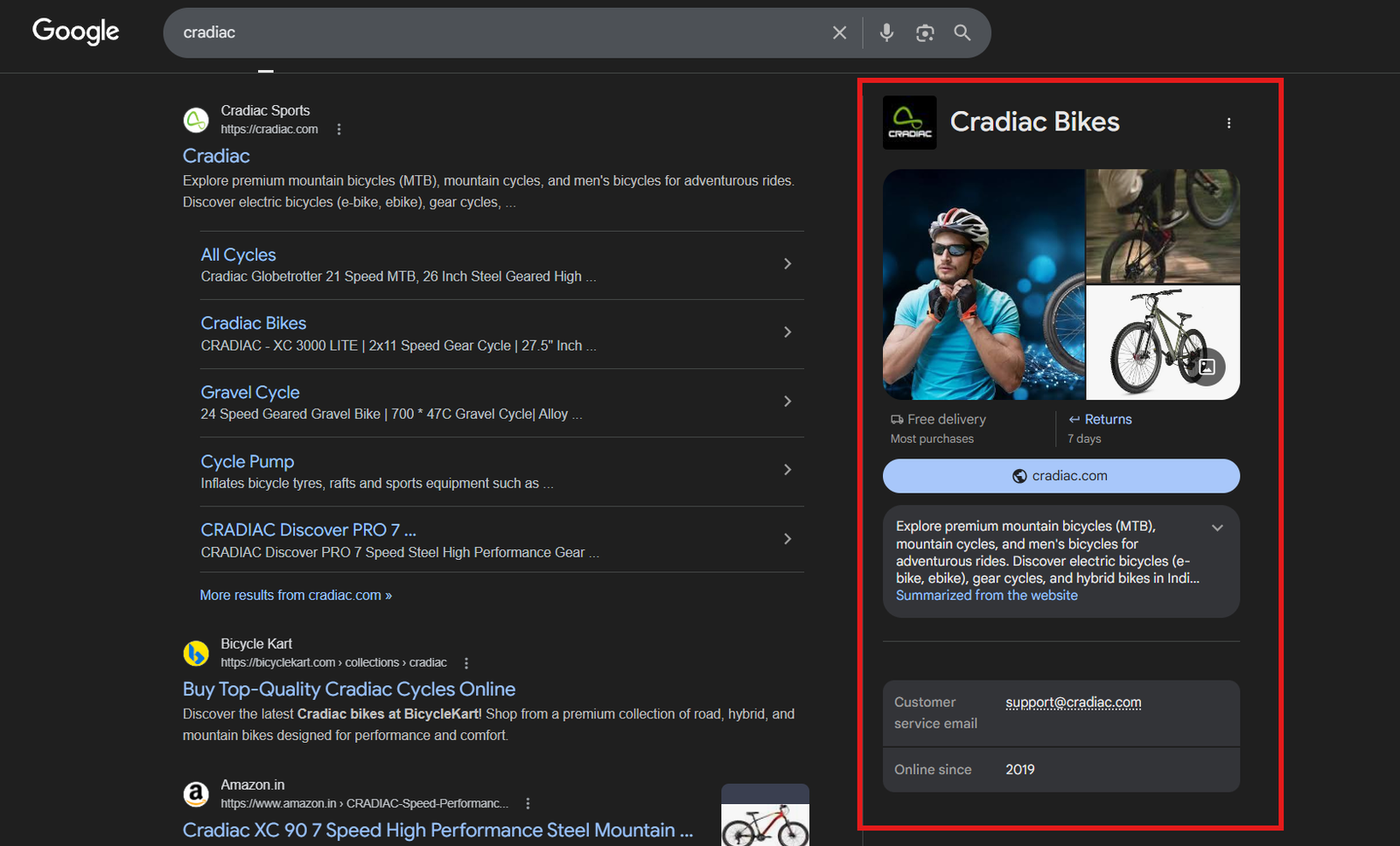Image resolution: width=1400 pixels, height=846 pixels.
Task: Open options for Bicycle Kart result
Action: tap(466, 663)
